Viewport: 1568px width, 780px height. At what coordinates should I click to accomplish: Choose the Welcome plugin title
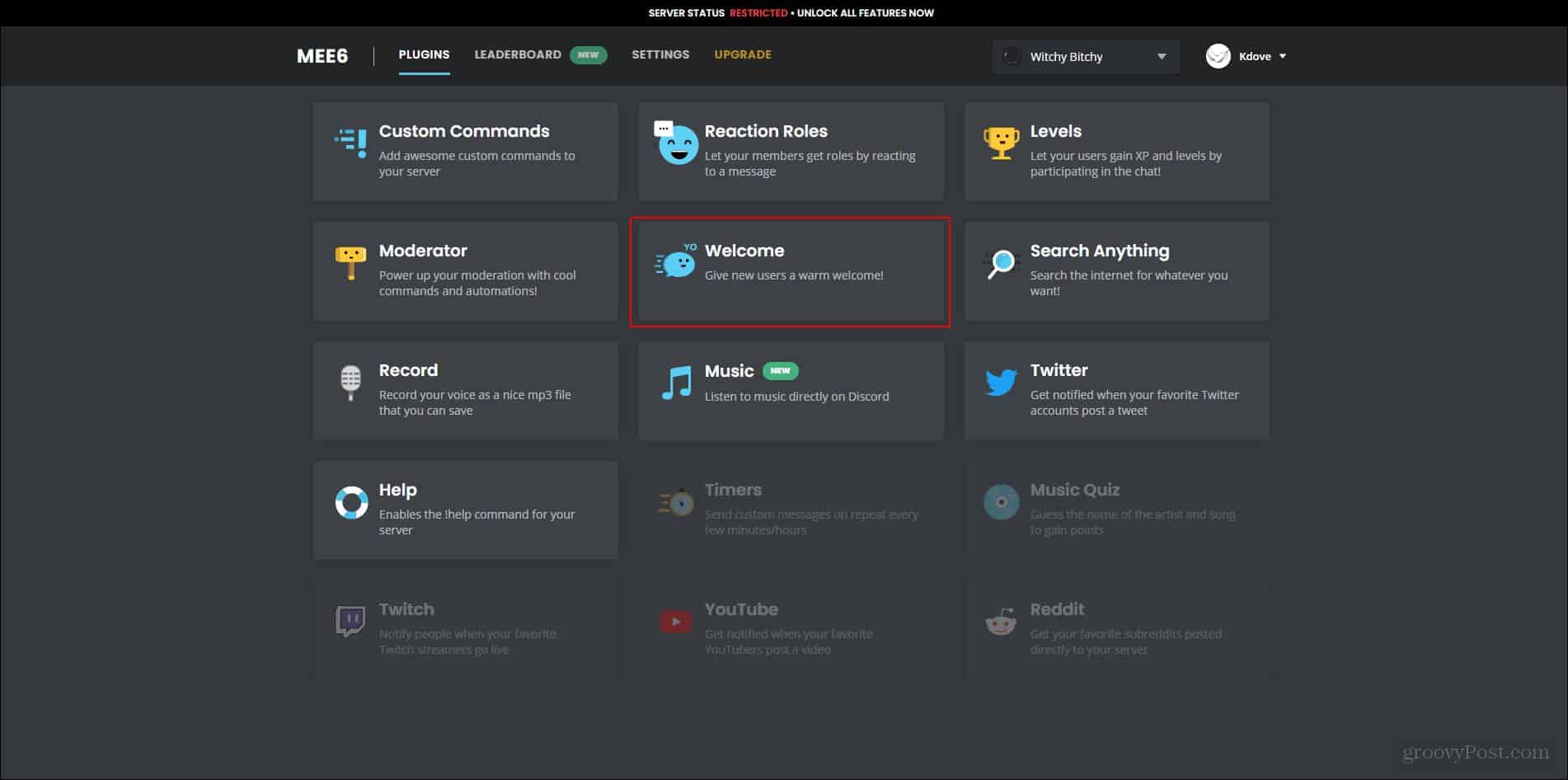(744, 251)
